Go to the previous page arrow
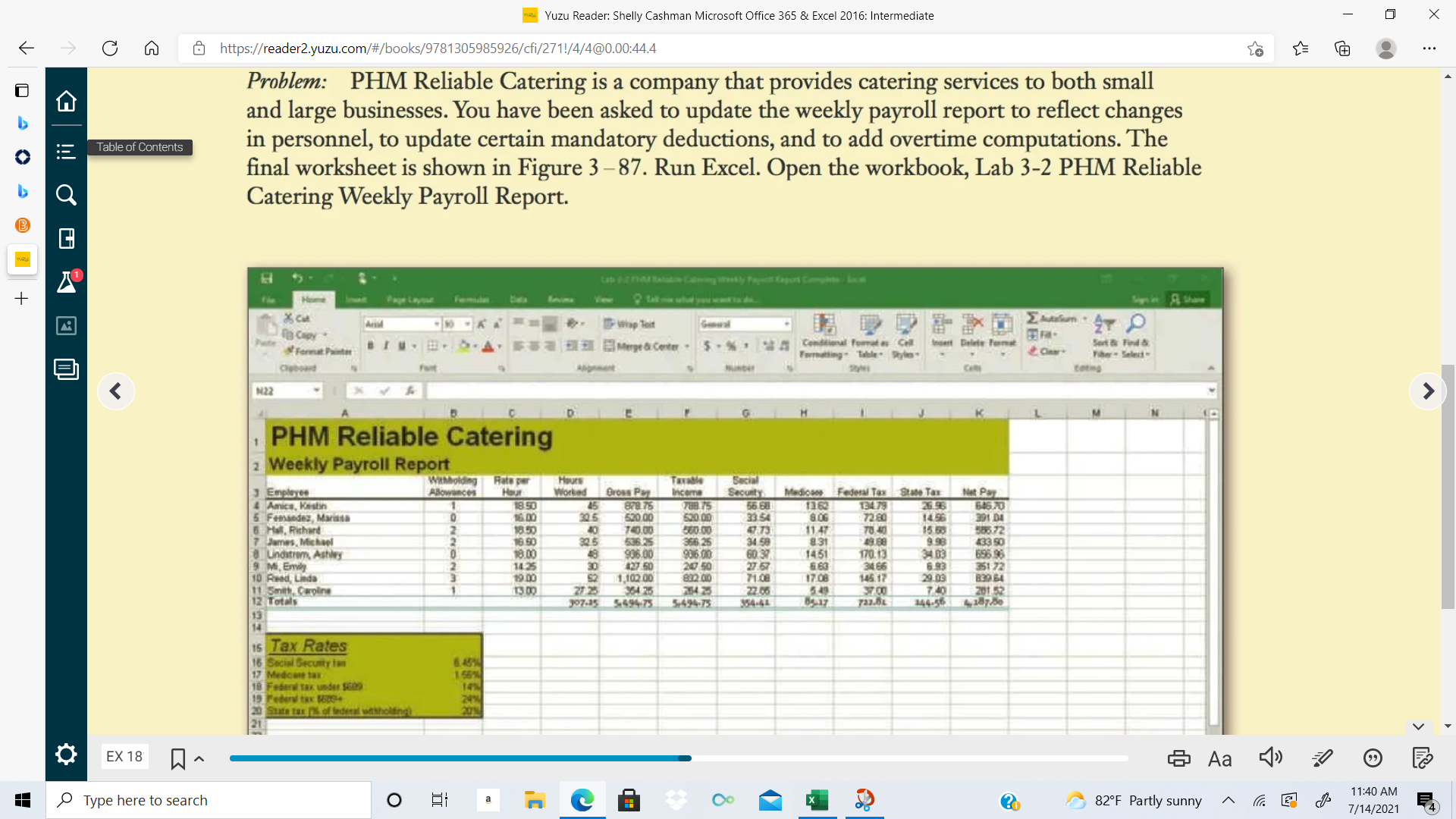The width and height of the screenshot is (1456, 819). tap(115, 391)
